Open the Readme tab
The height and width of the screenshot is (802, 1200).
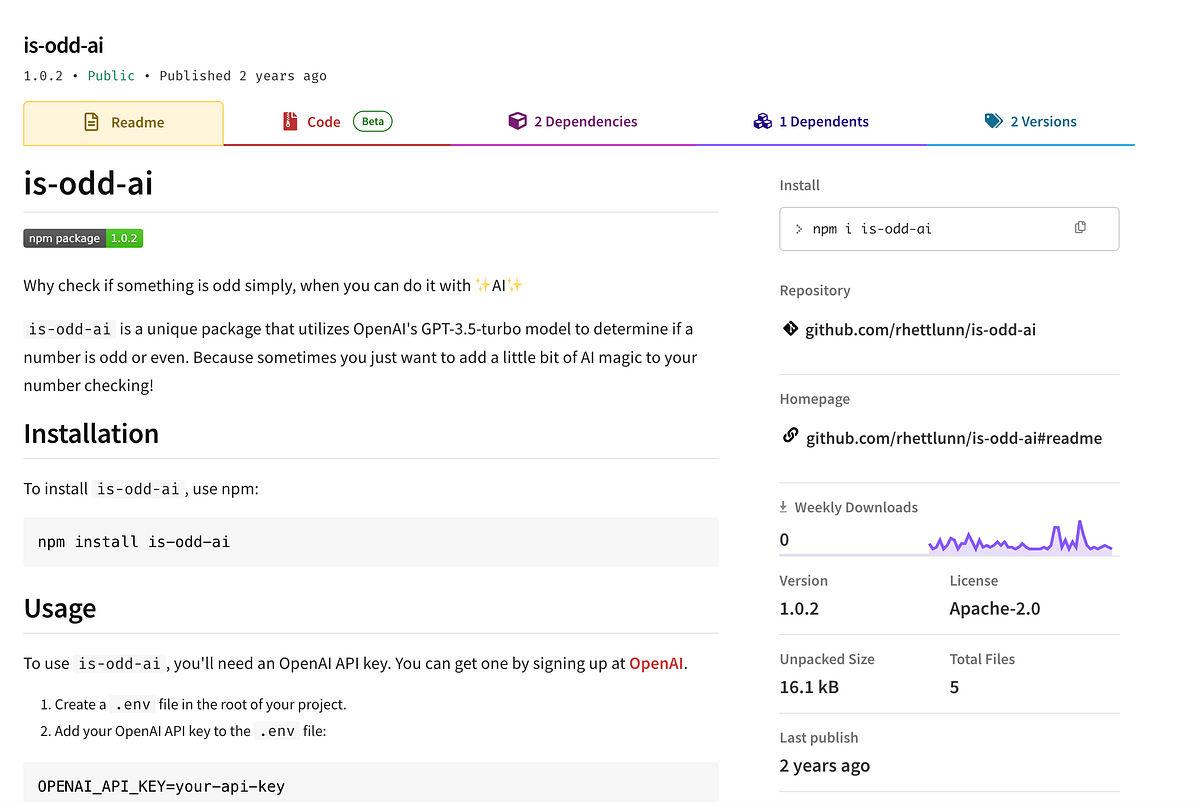[123, 122]
